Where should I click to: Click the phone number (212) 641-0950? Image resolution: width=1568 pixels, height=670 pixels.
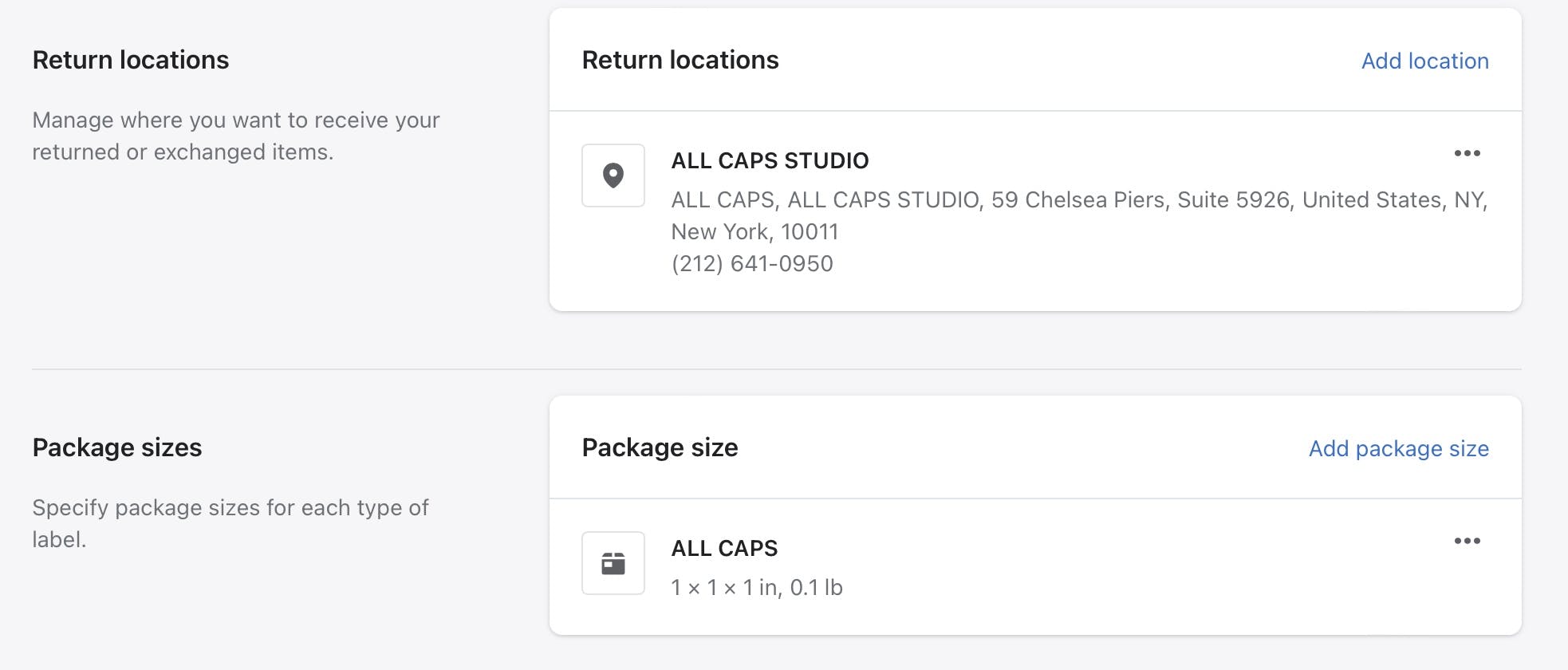coord(752,263)
